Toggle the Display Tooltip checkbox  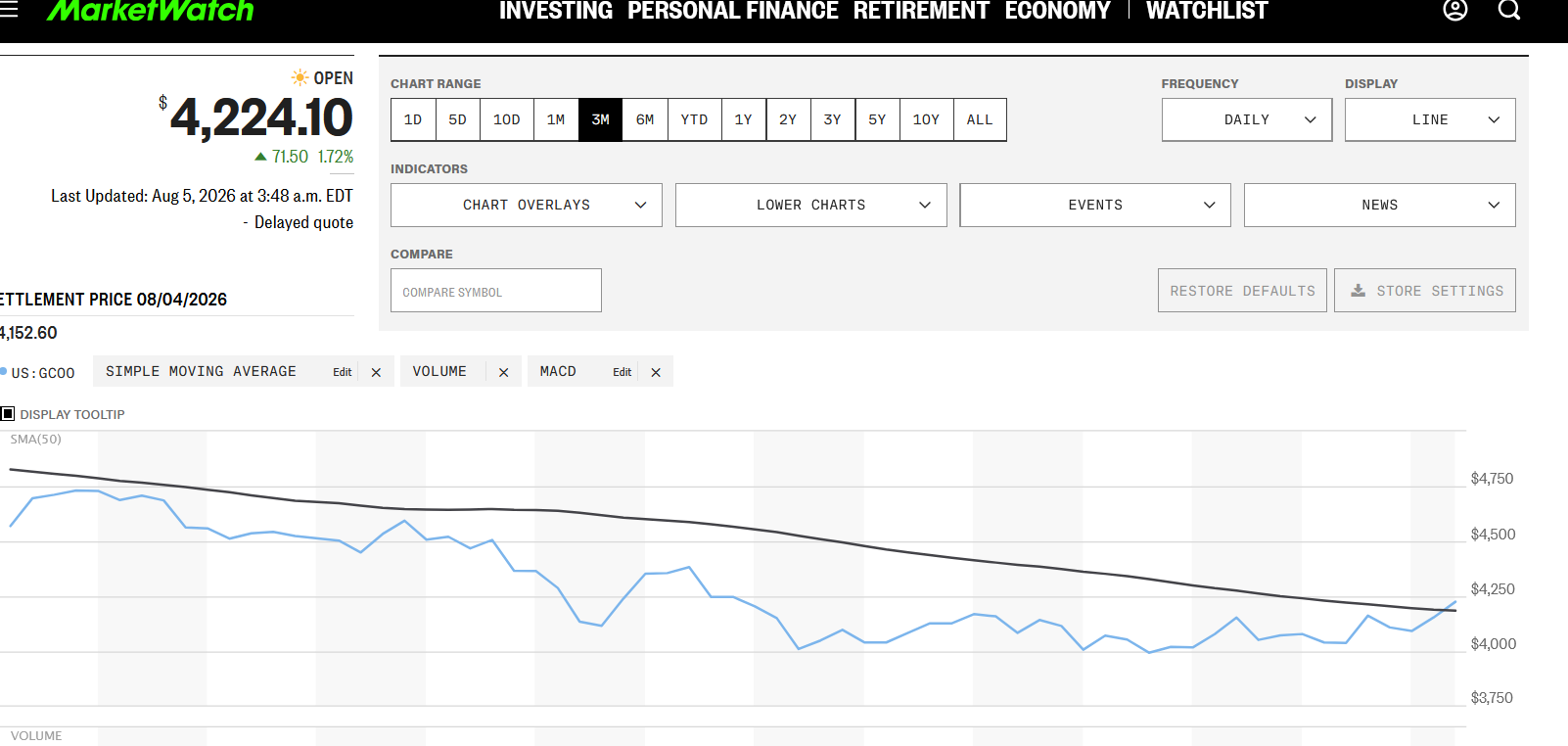point(8,414)
